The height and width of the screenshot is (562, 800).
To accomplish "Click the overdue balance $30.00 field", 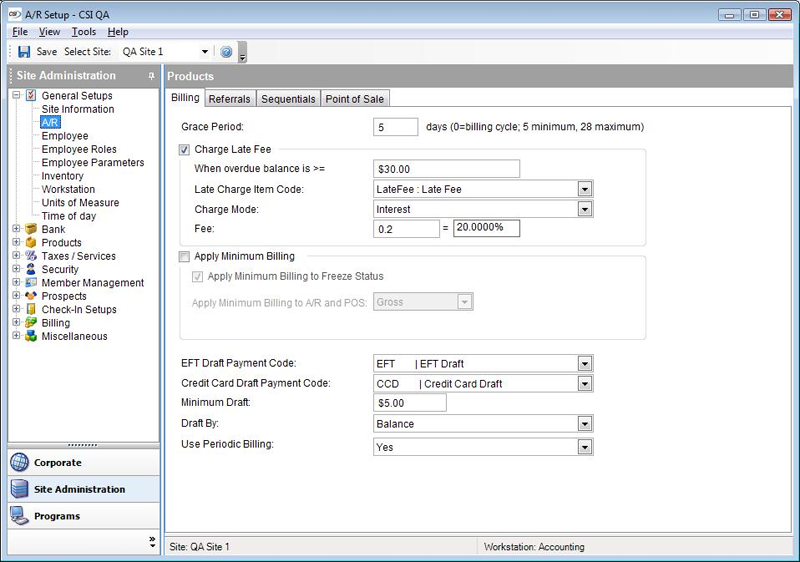I will (446, 169).
